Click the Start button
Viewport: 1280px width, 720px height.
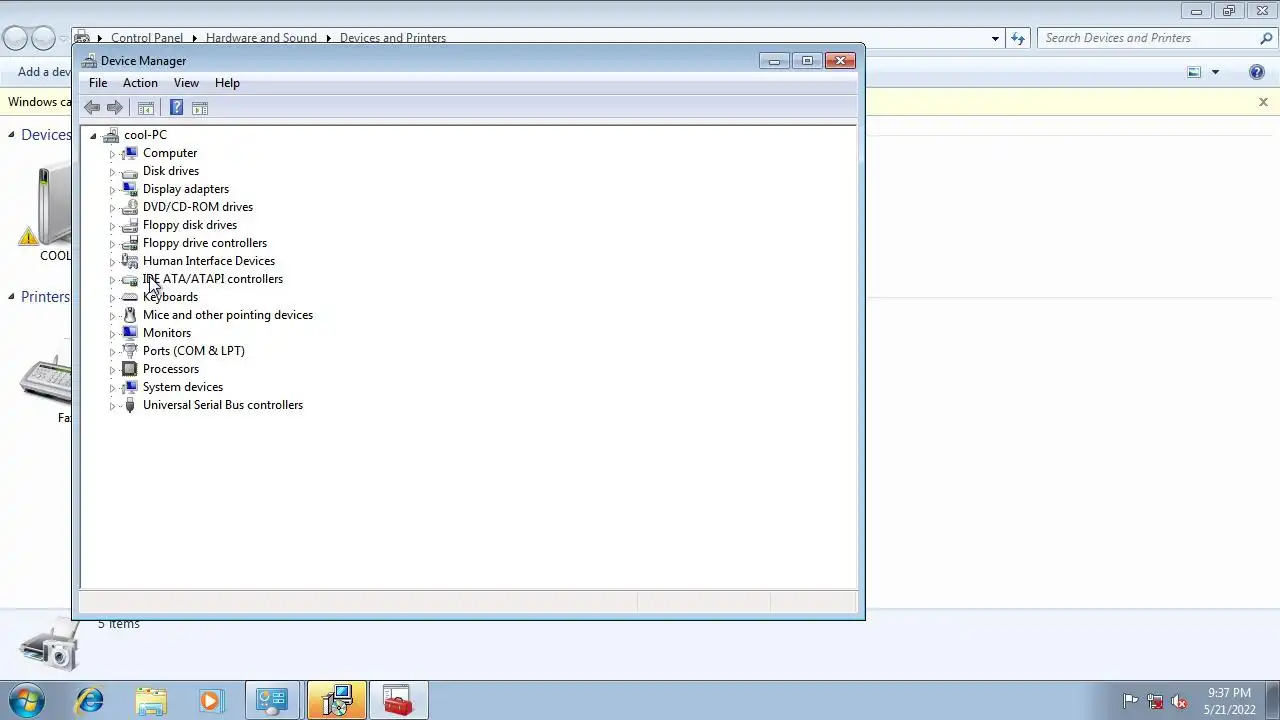pyautogui.click(x=26, y=700)
